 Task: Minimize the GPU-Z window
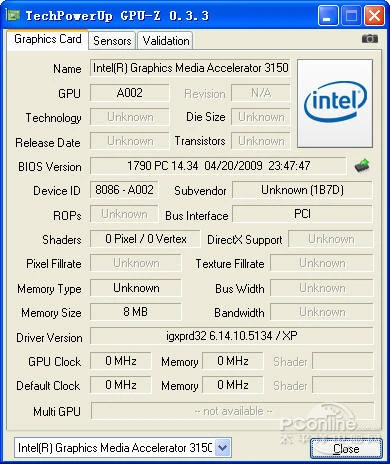pos(328,15)
